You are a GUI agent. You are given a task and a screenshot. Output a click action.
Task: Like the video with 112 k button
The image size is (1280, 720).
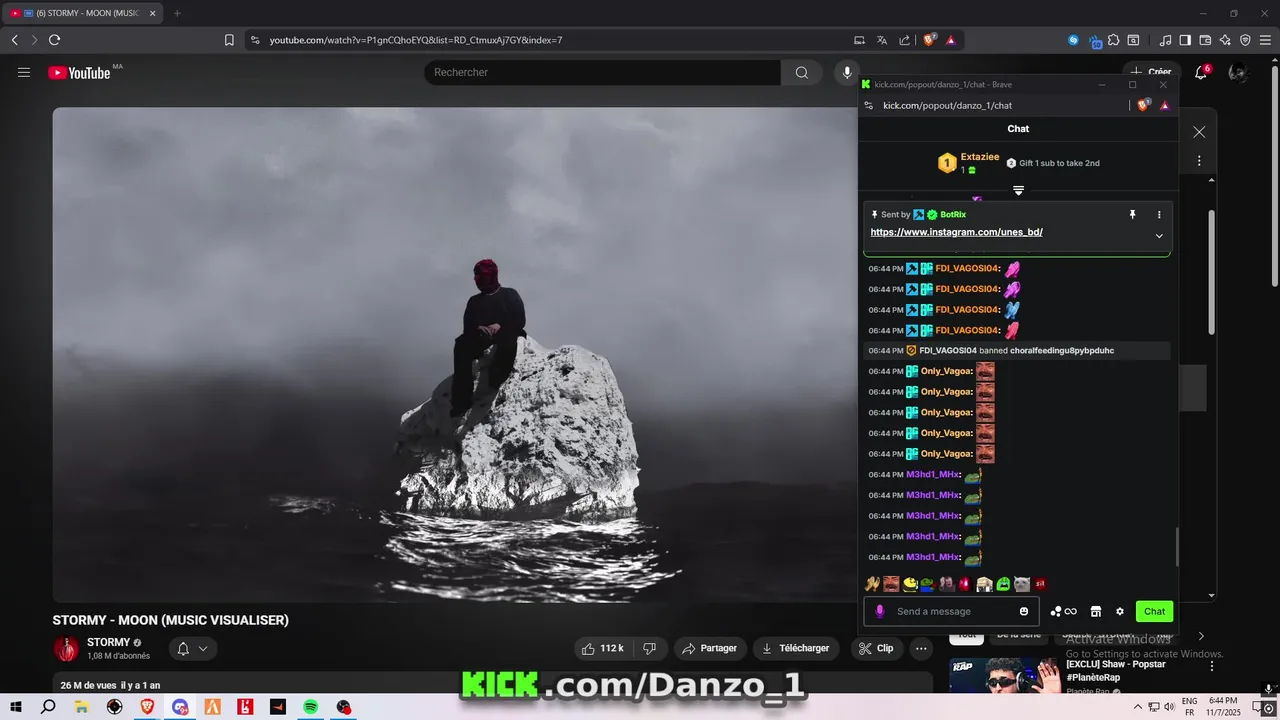point(602,648)
